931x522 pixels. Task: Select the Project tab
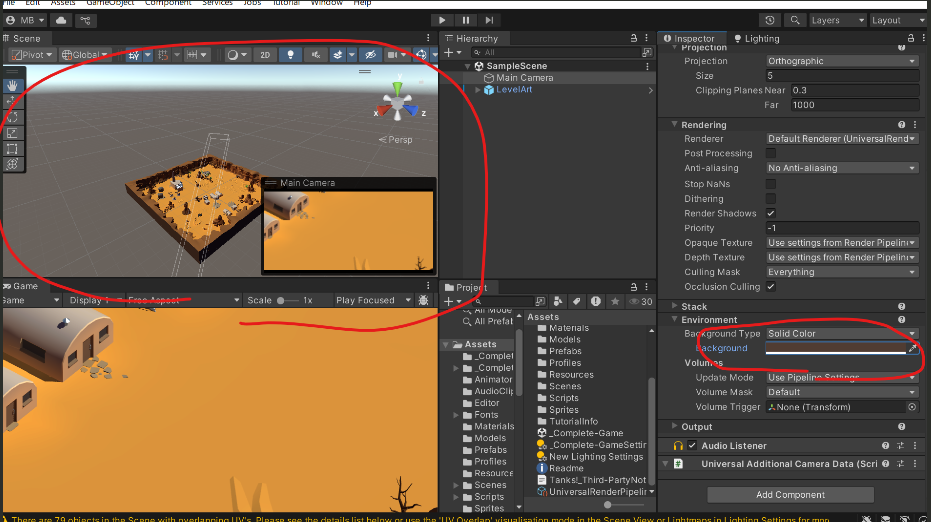pyautogui.click(x=466, y=287)
